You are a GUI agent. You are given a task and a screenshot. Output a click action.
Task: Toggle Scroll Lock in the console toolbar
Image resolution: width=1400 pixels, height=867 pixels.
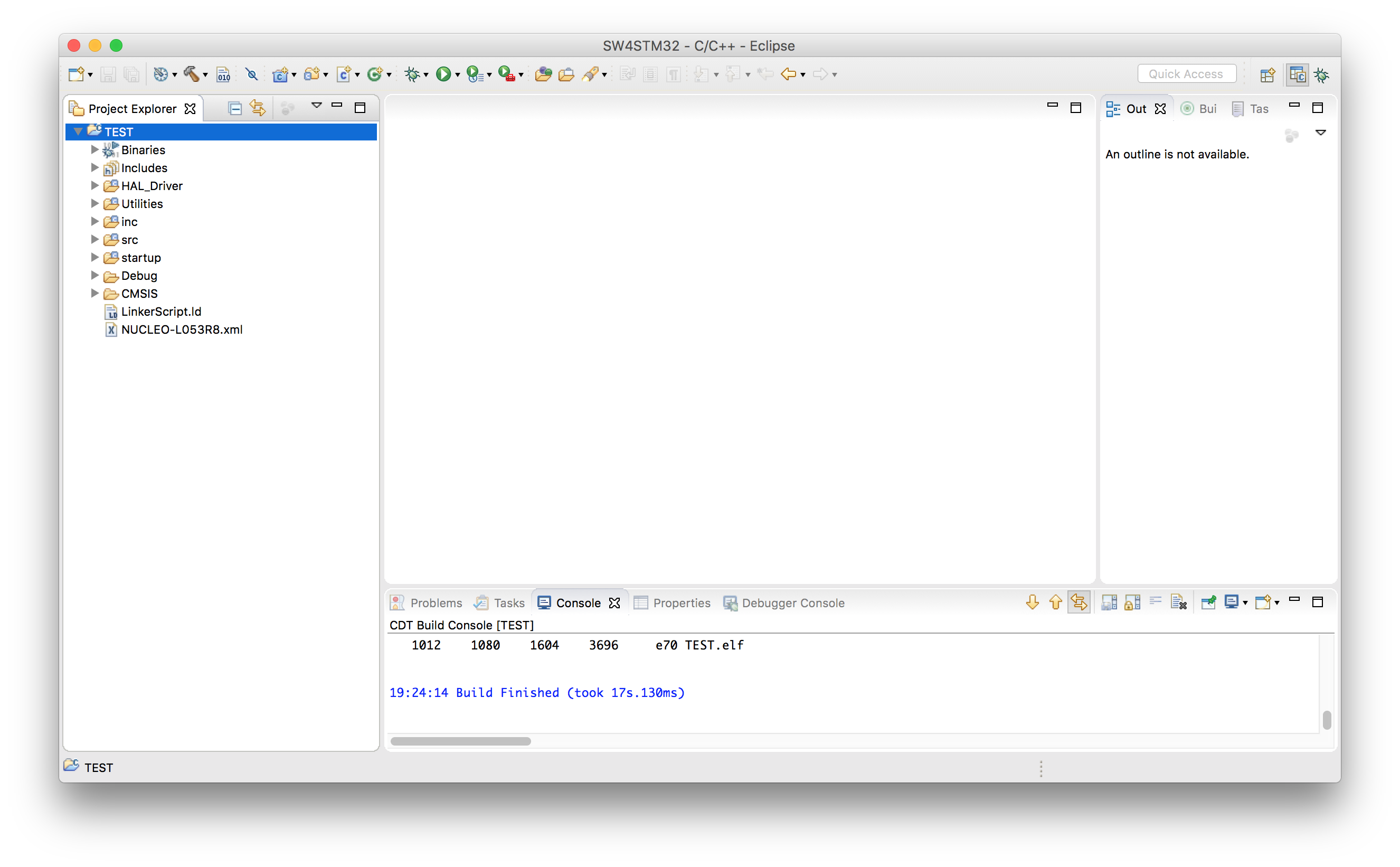[1132, 602]
